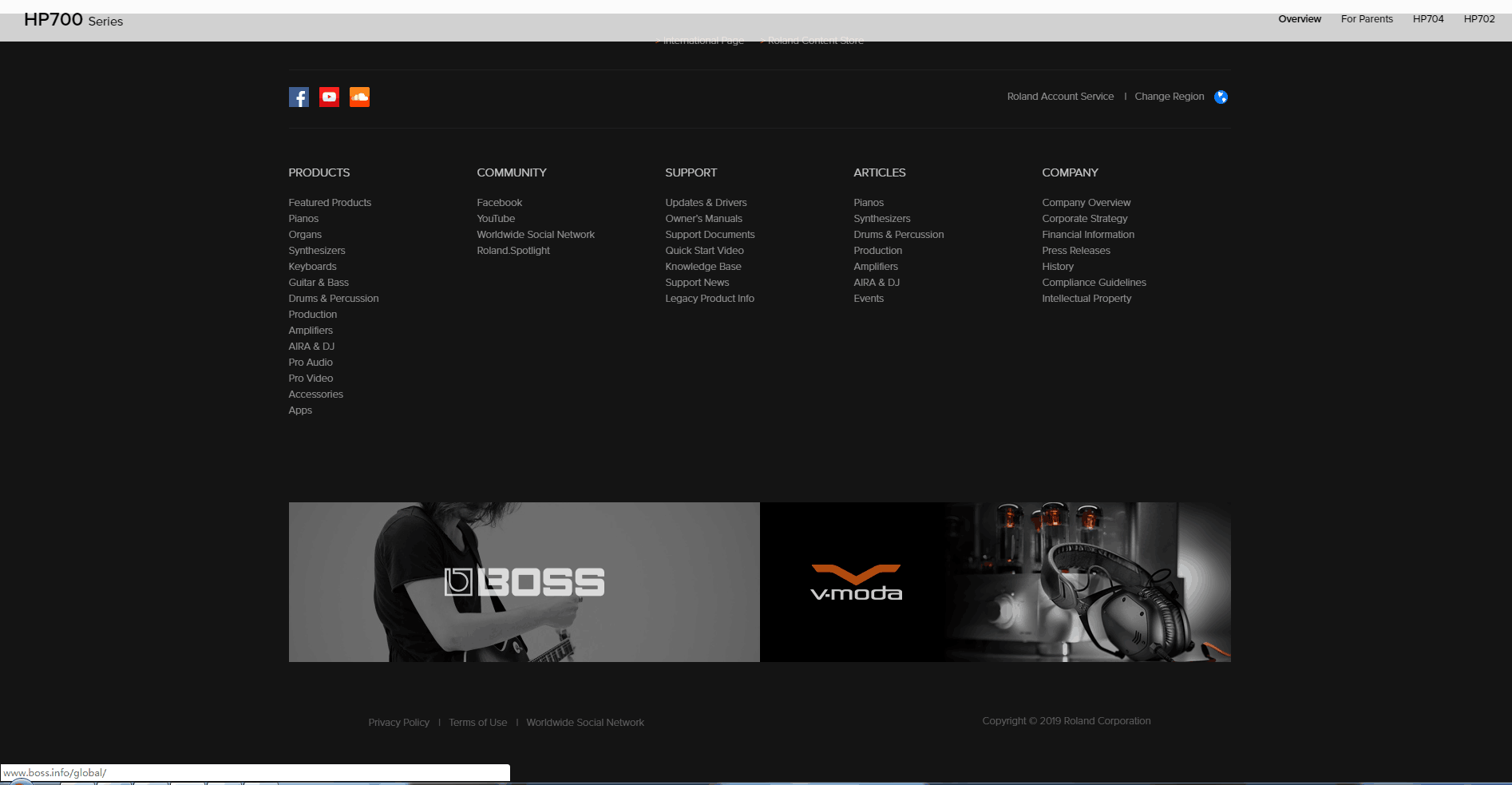Open AIRA & DJ under Products
This screenshot has width=1512, height=785.
pyautogui.click(x=311, y=347)
